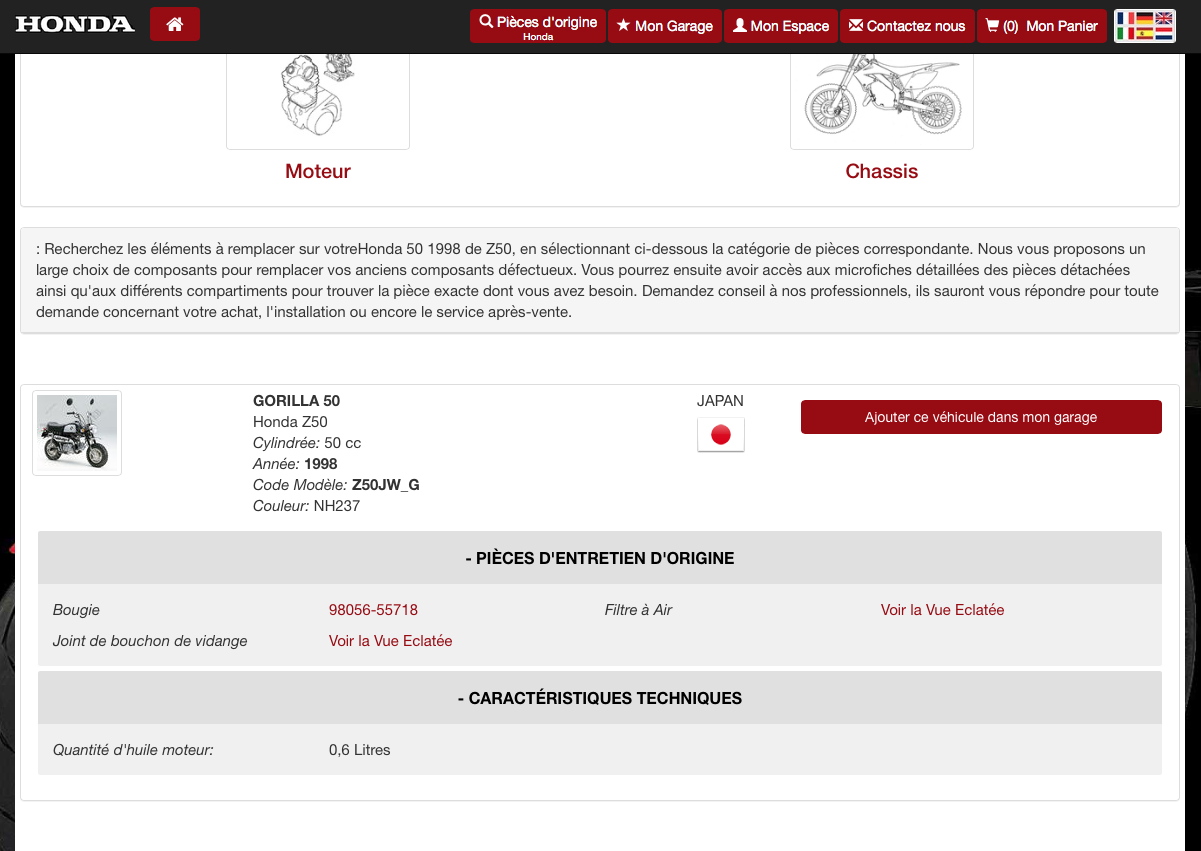This screenshot has width=1201, height=851.
Task: Open the Moteur category link
Action: pos(318,171)
